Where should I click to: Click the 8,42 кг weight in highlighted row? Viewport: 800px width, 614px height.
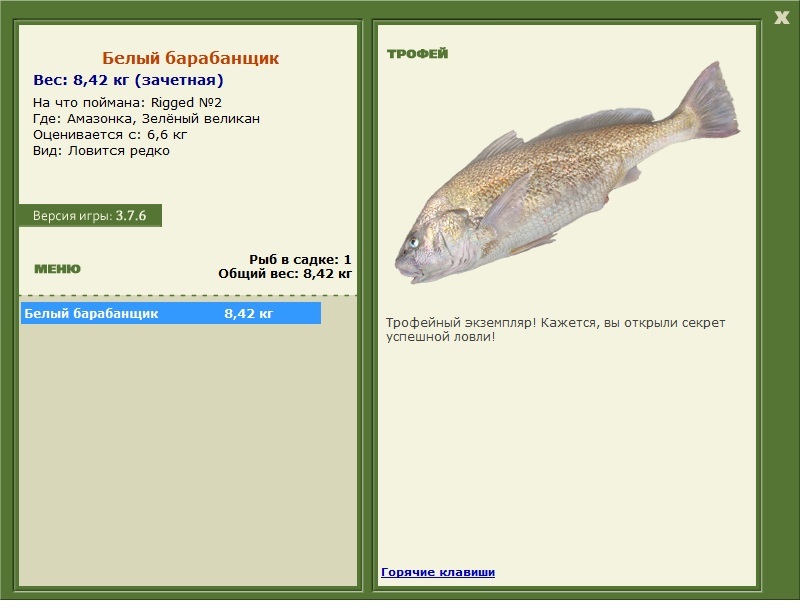pos(248,313)
